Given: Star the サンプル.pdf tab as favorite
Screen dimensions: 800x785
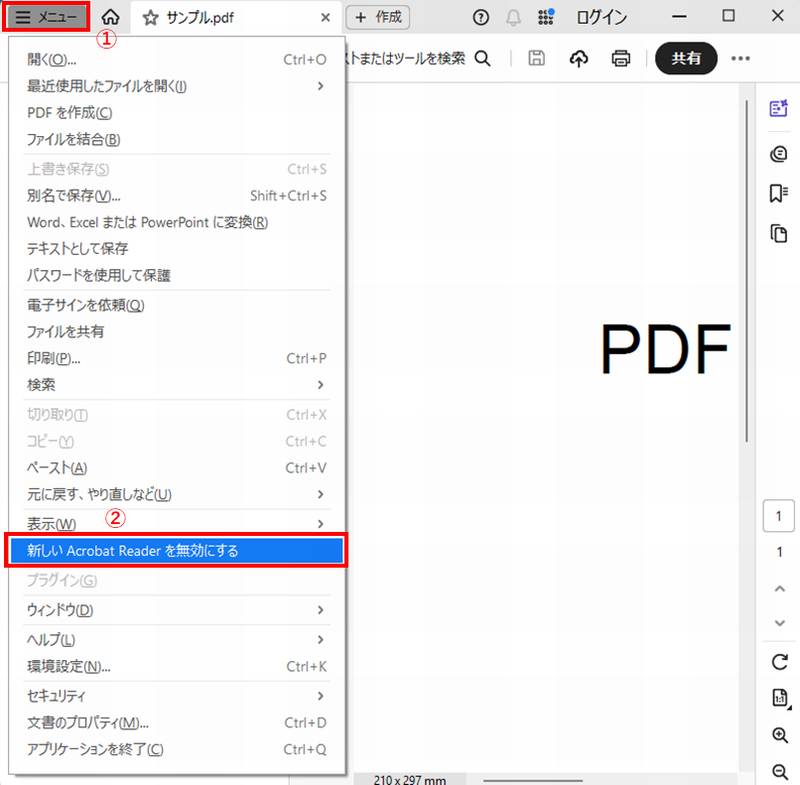Looking at the screenshot, I should pyautogui.click(x=150, y=18).
